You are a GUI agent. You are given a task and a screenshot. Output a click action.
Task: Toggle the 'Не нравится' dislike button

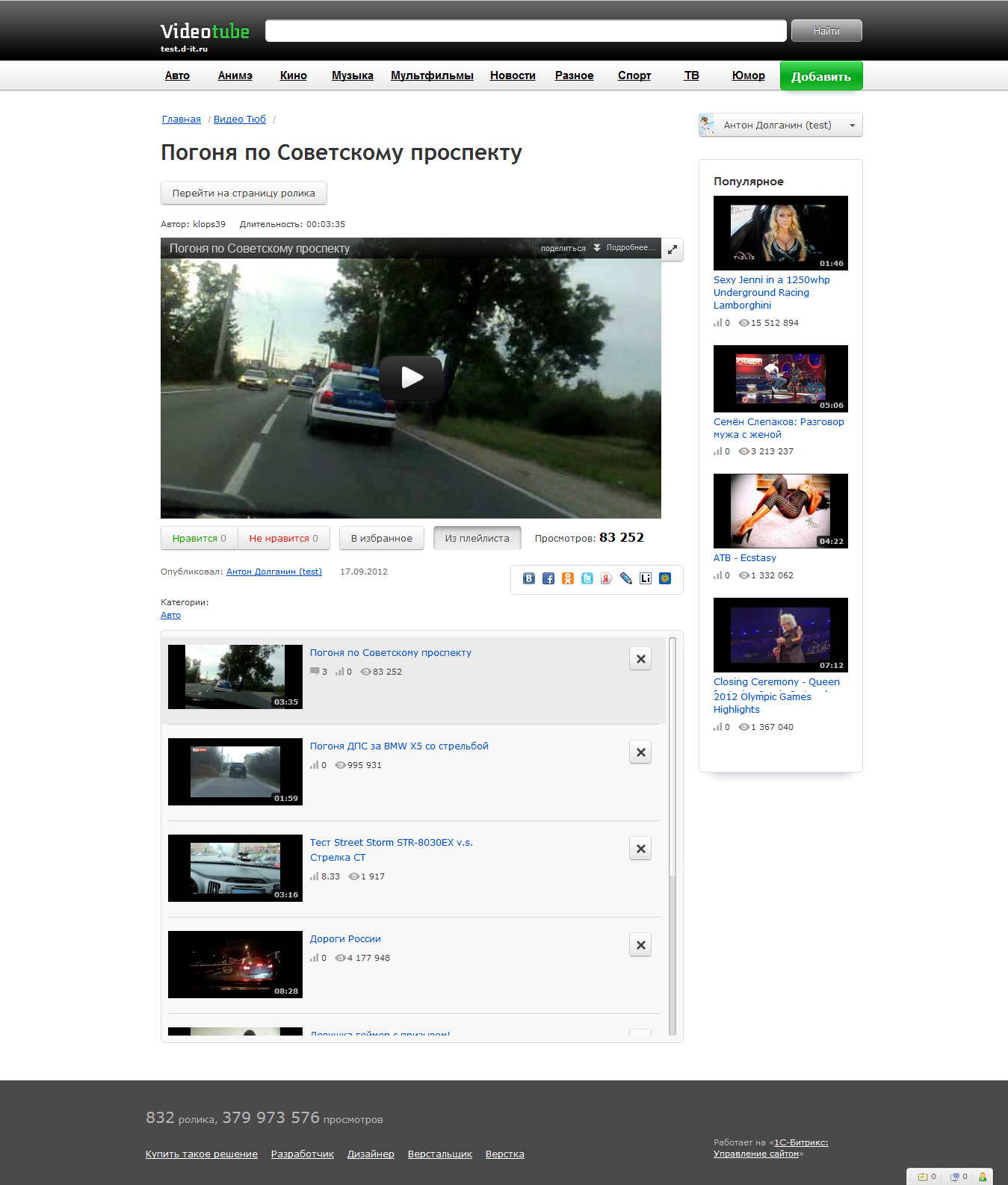(x=283, y=538)
